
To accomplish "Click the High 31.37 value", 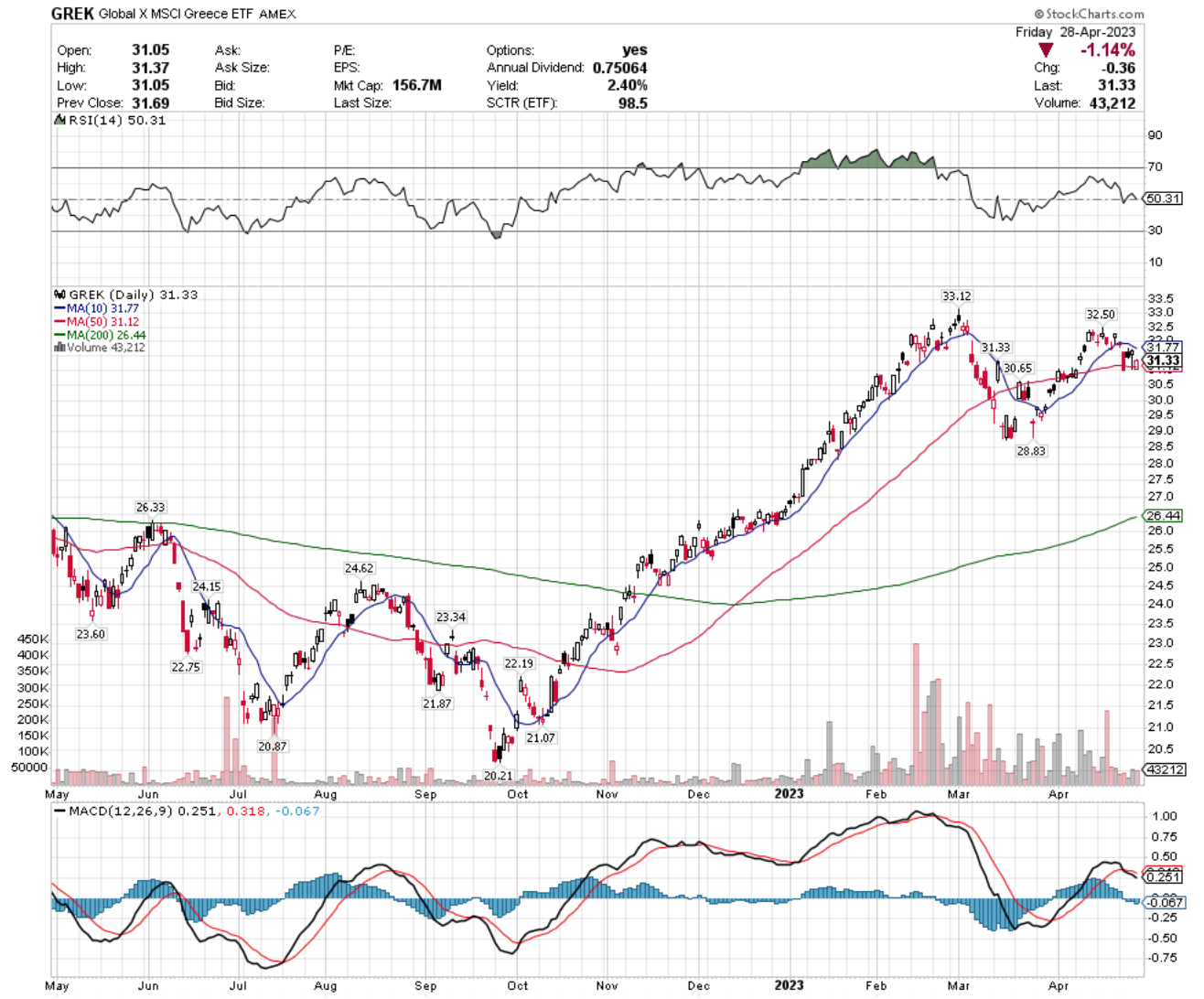I will pos(150,68).
